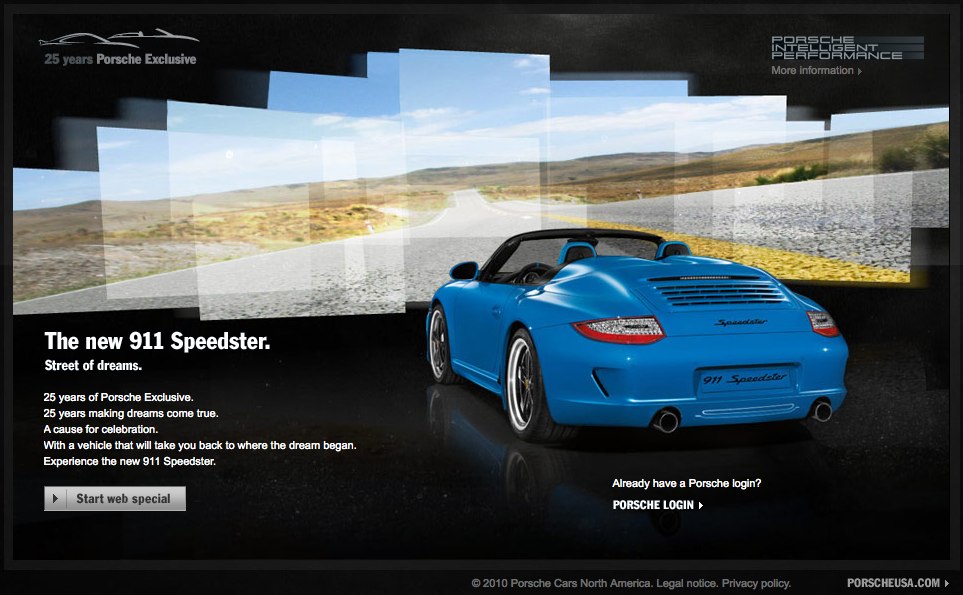Click the line "25 years of Porsche Exclusive."
The height and width of the screenshot is (595, 963).
tap(119, 397)
